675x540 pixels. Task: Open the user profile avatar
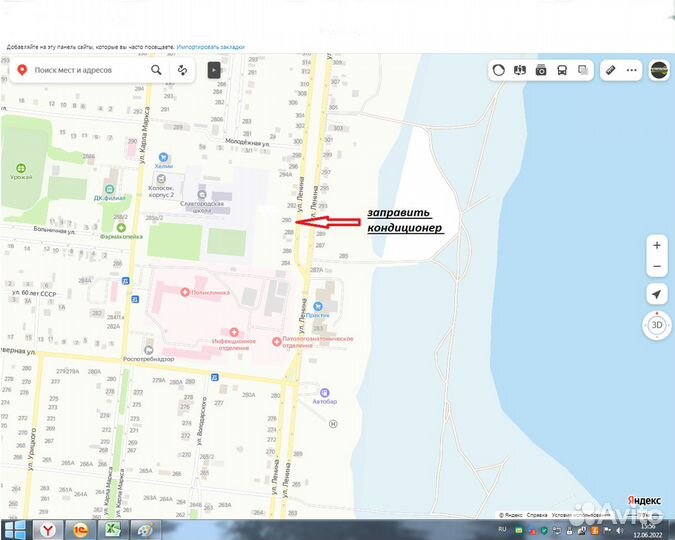click(x=659, y=70)
